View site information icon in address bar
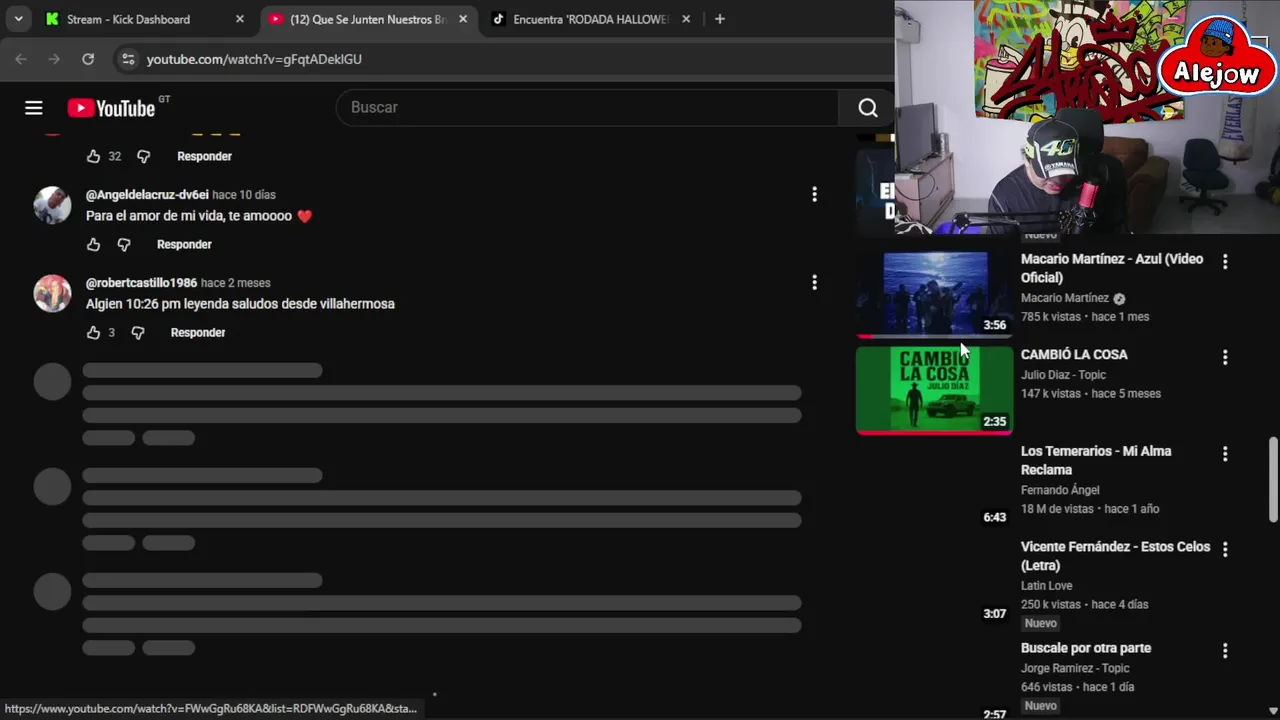Viewport: 1280px width, 720px height. tap(128, 59)
